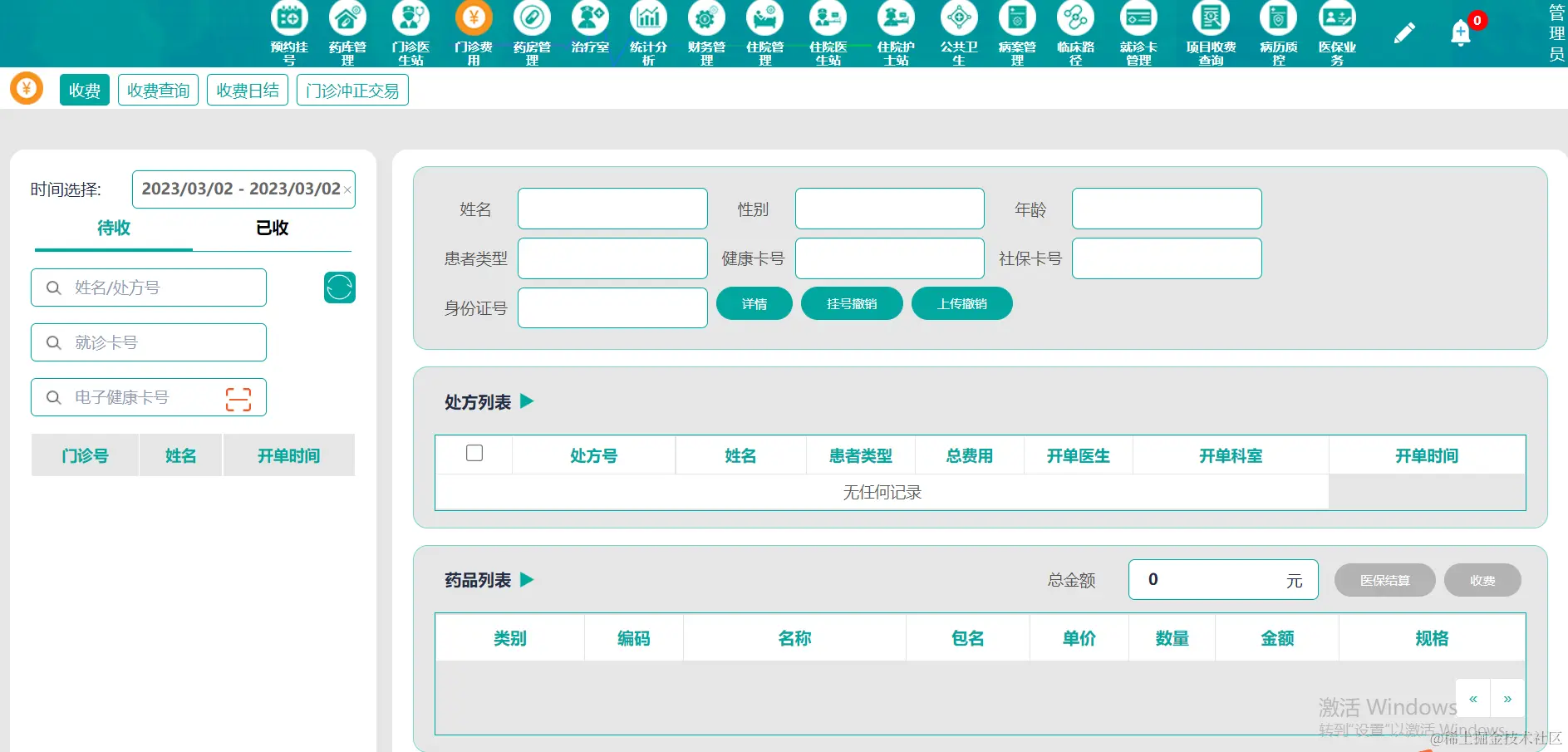
Task: Click the scan icon in 电子健康卡号 field
Action: click(238, 399)
